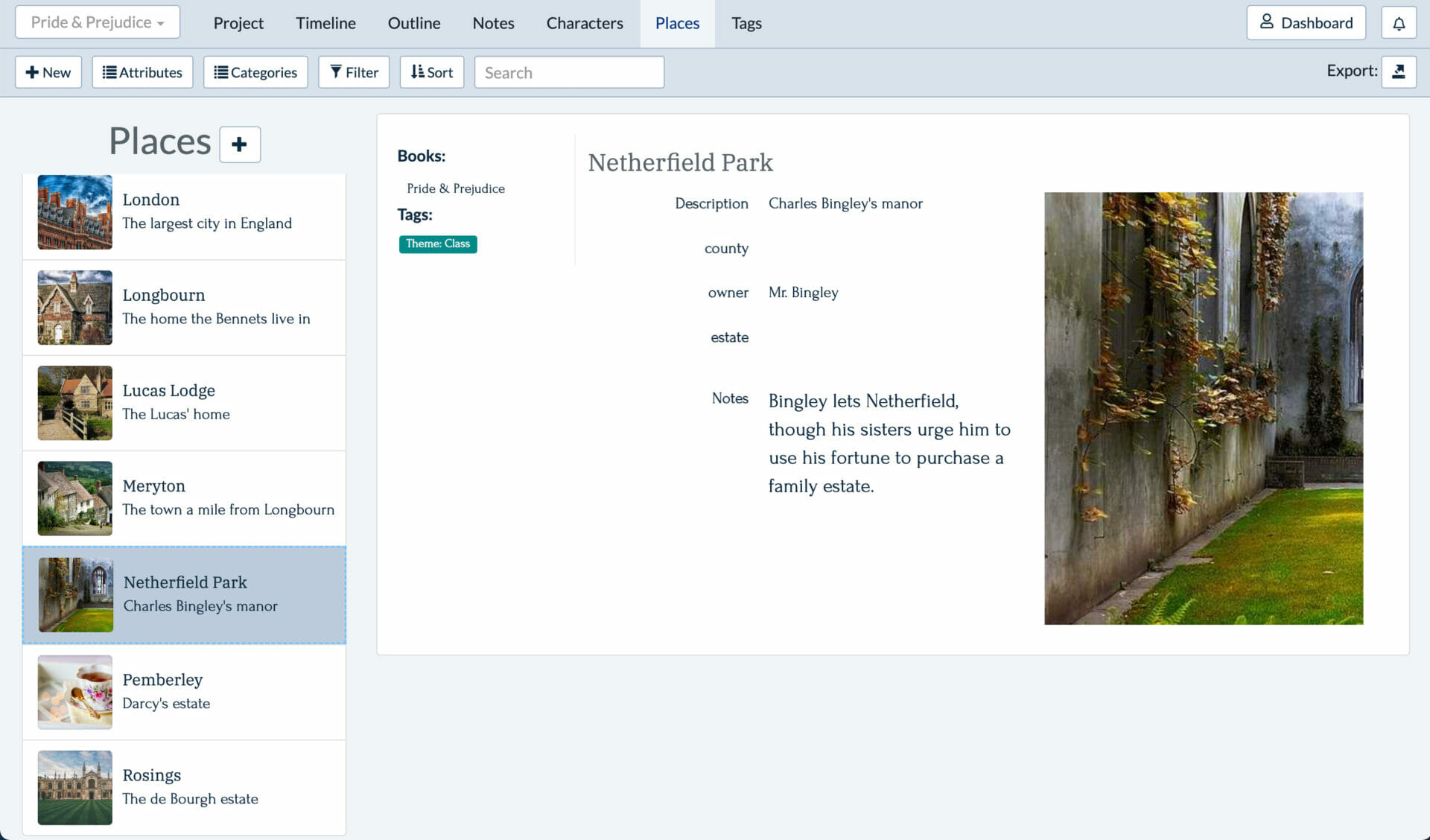Add a place with the plus beside Places heading
This screenshot has height=840, width=1430.
pos(239,144)
